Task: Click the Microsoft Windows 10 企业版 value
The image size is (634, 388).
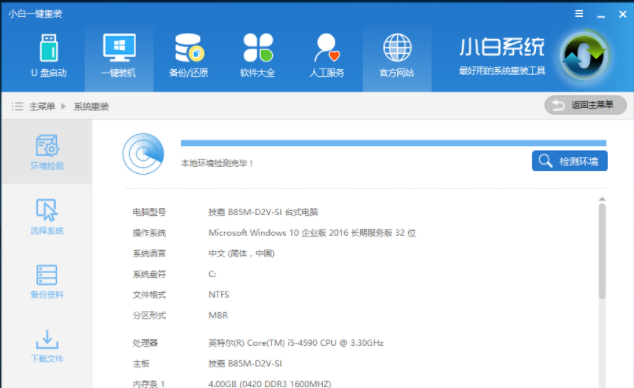Action: tap(312, 233)
